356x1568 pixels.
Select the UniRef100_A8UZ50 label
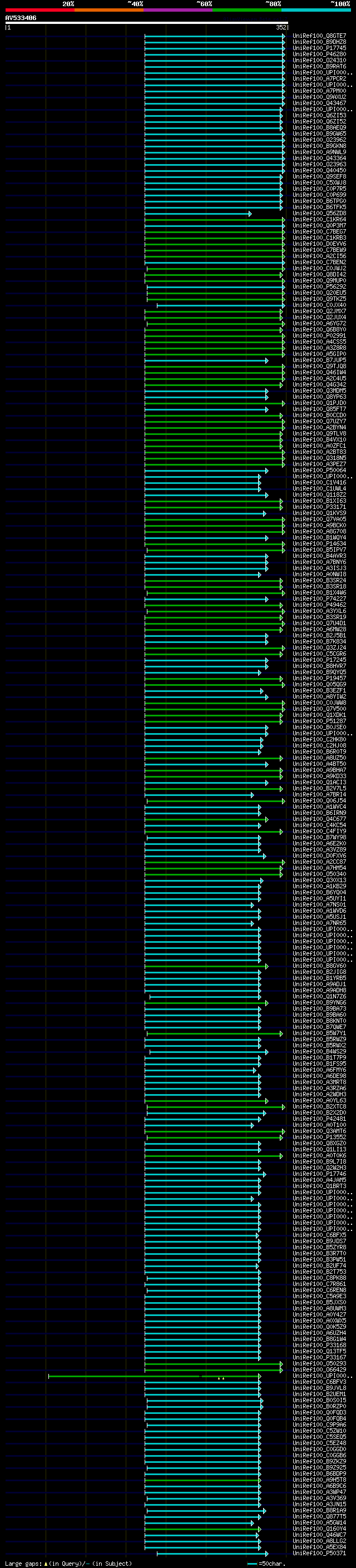pyautogui.click(x=319, y=758)
